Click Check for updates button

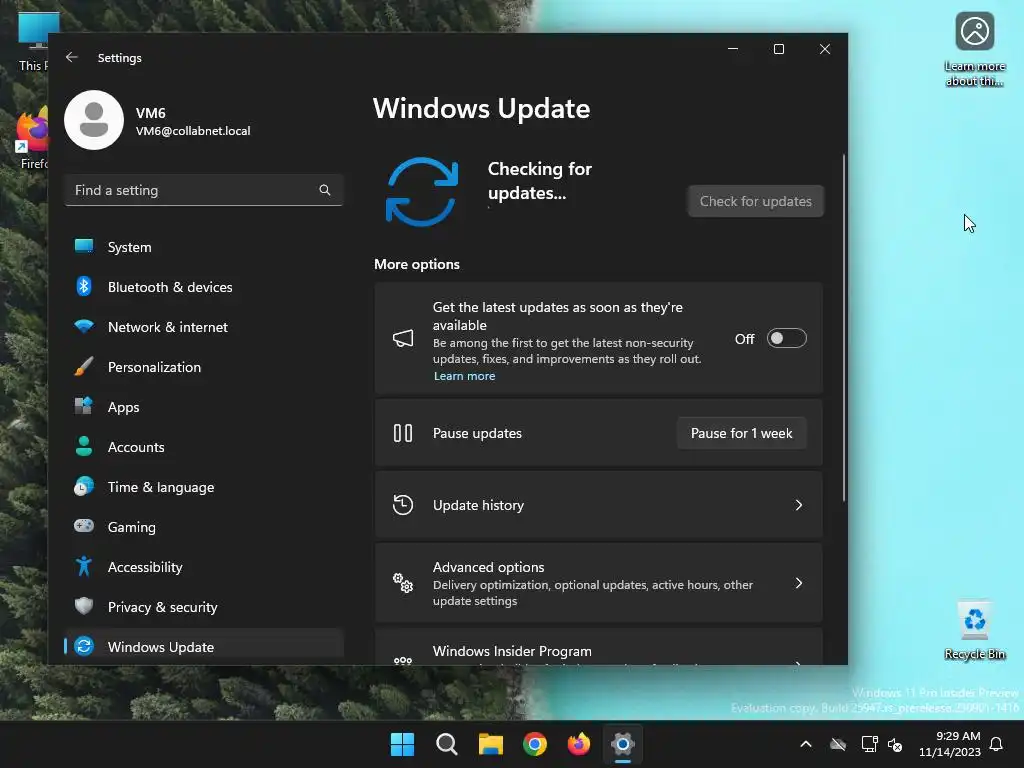(756, 201)
